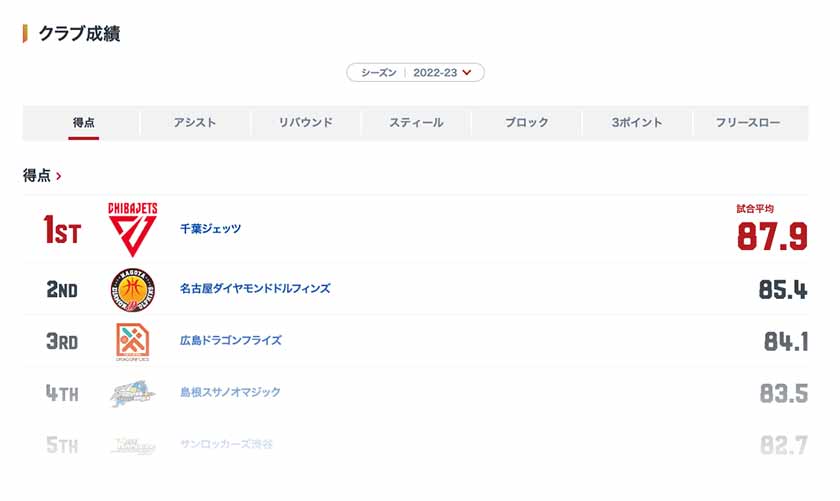The height and width of the screenshot is (501, 840).
Task: Switch to the アシスト tab
Action: [x=194, y=123]
